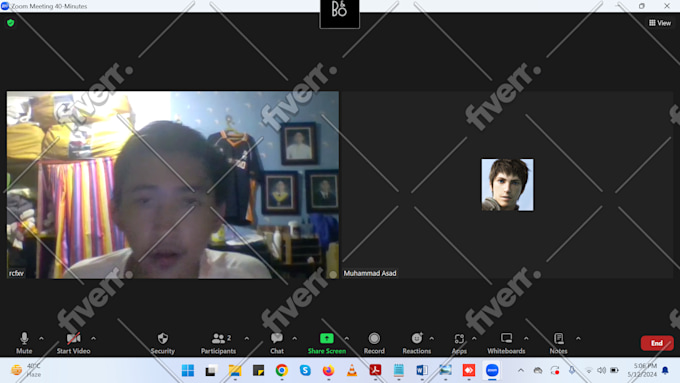This screenshot has height=383, width=680.
Task: Open the Photos app on the taskbar
Action: (x=445, y=370)
